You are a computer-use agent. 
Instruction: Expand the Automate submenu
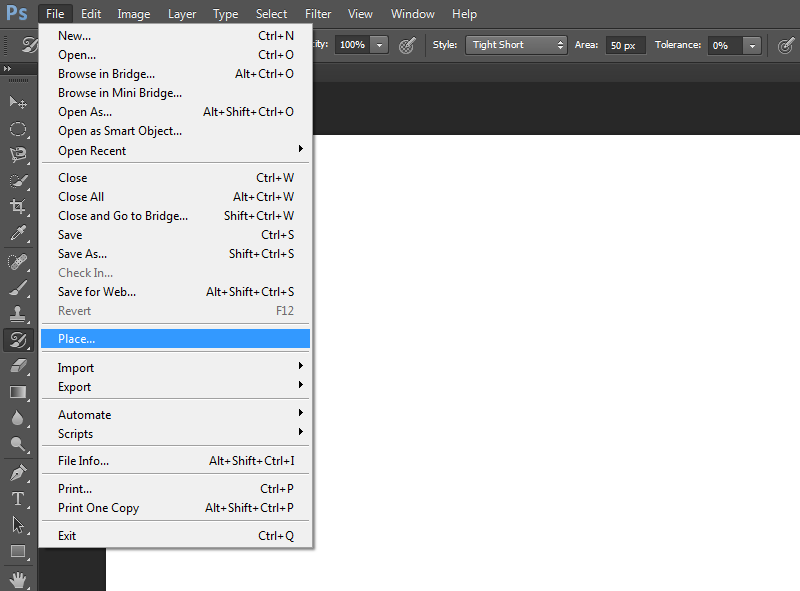(176, 414)
